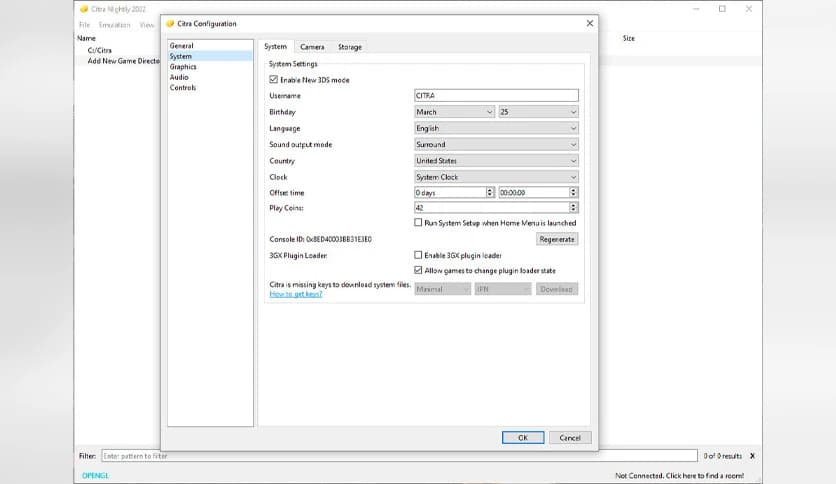Click the OK button
This screenshot has height=484, width=836.
tap(523, 438)
